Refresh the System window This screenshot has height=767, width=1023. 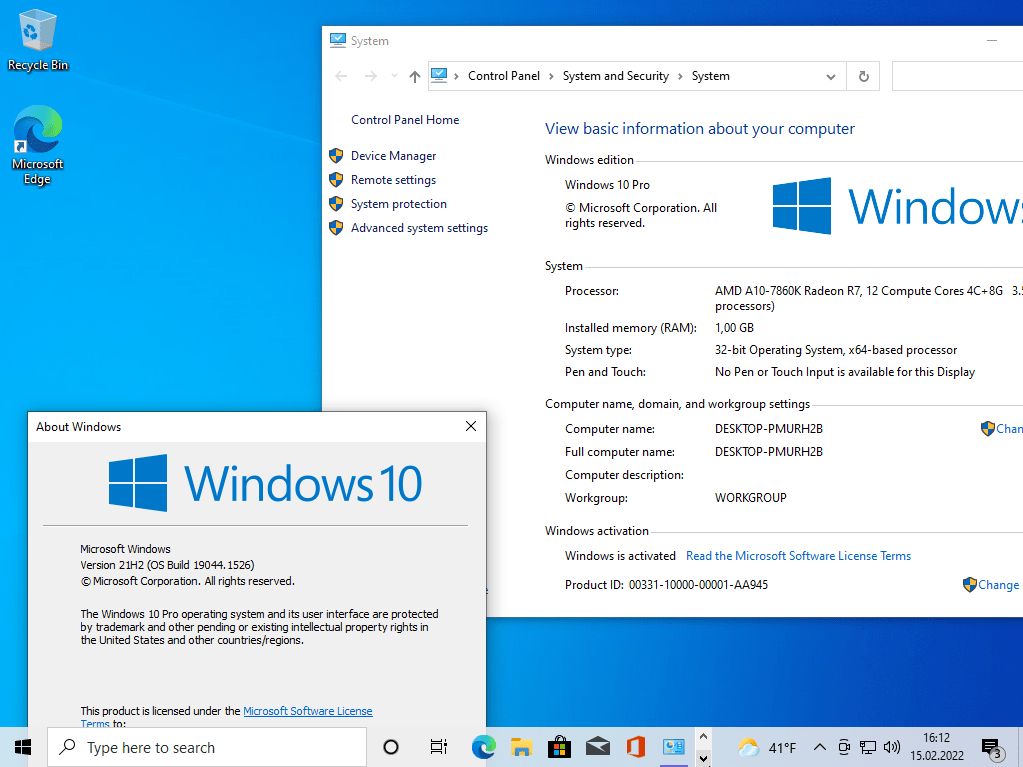point(863,76)
